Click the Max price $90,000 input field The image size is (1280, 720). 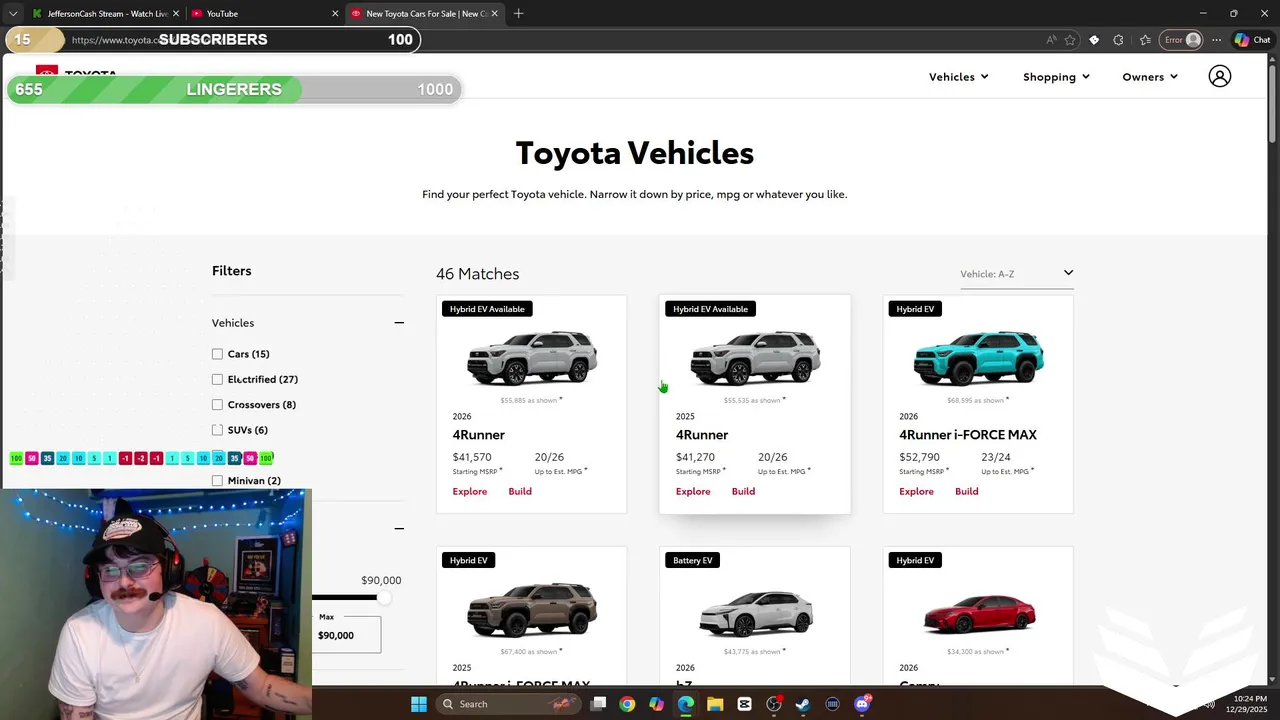pyautogui.click(x=346, y=634)
